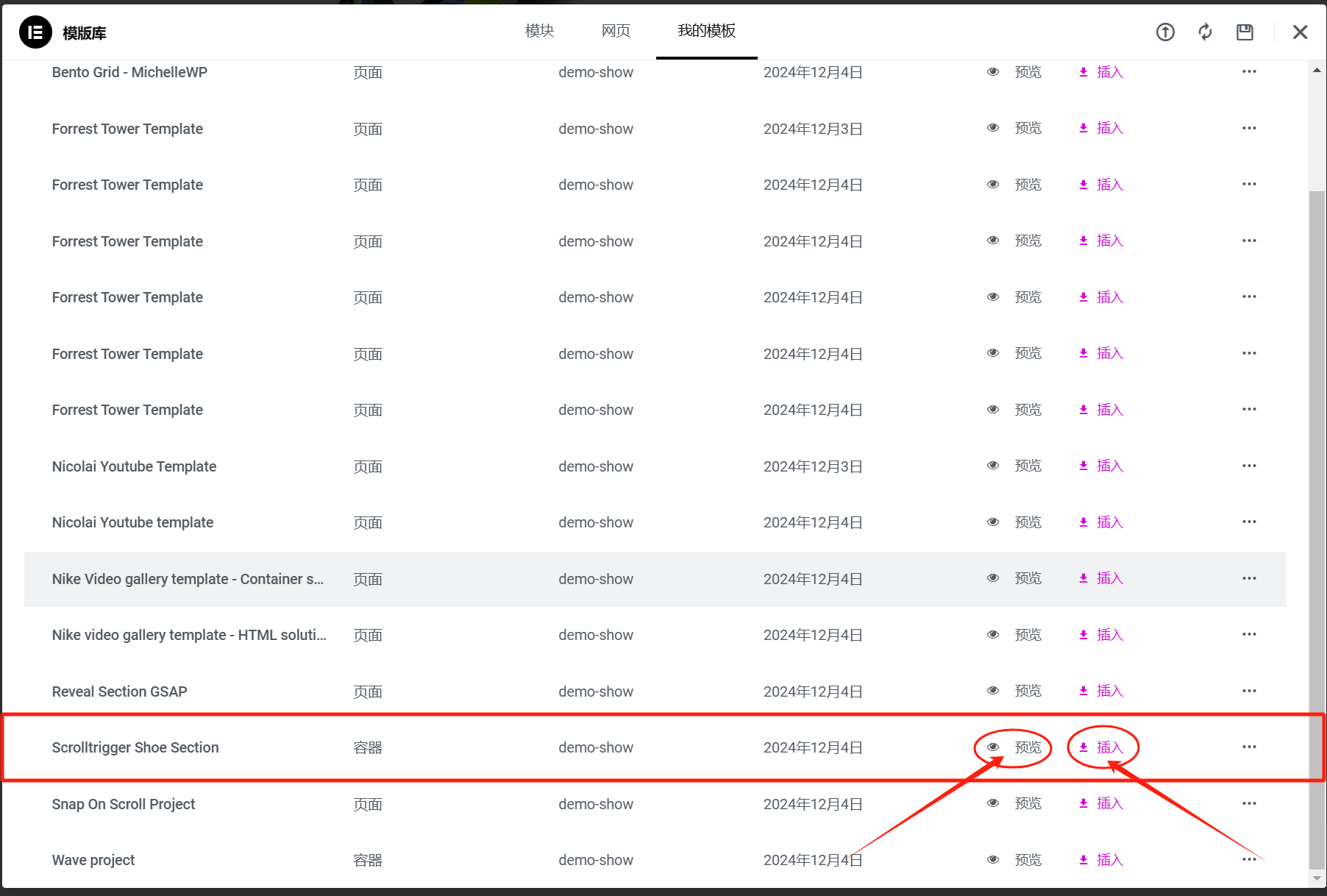Expand more options for Nike Video gallery Container row

pyautogui.click(x=1249, y=578)
